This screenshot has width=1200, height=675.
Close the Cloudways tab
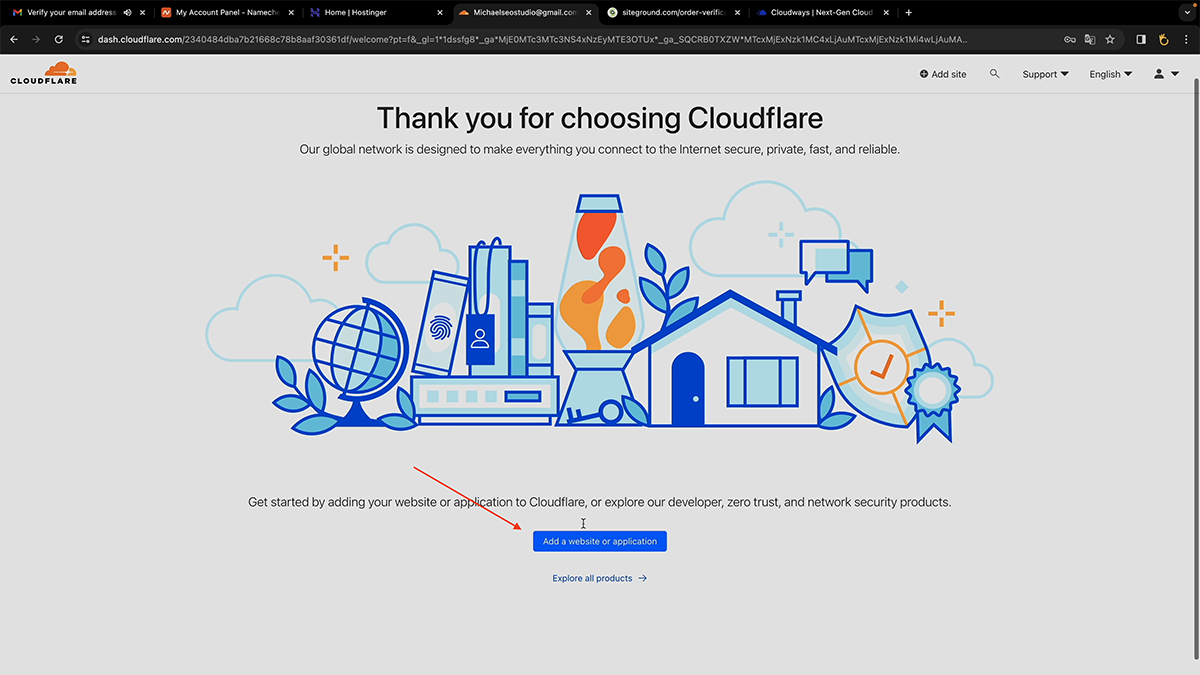(887, 13)
